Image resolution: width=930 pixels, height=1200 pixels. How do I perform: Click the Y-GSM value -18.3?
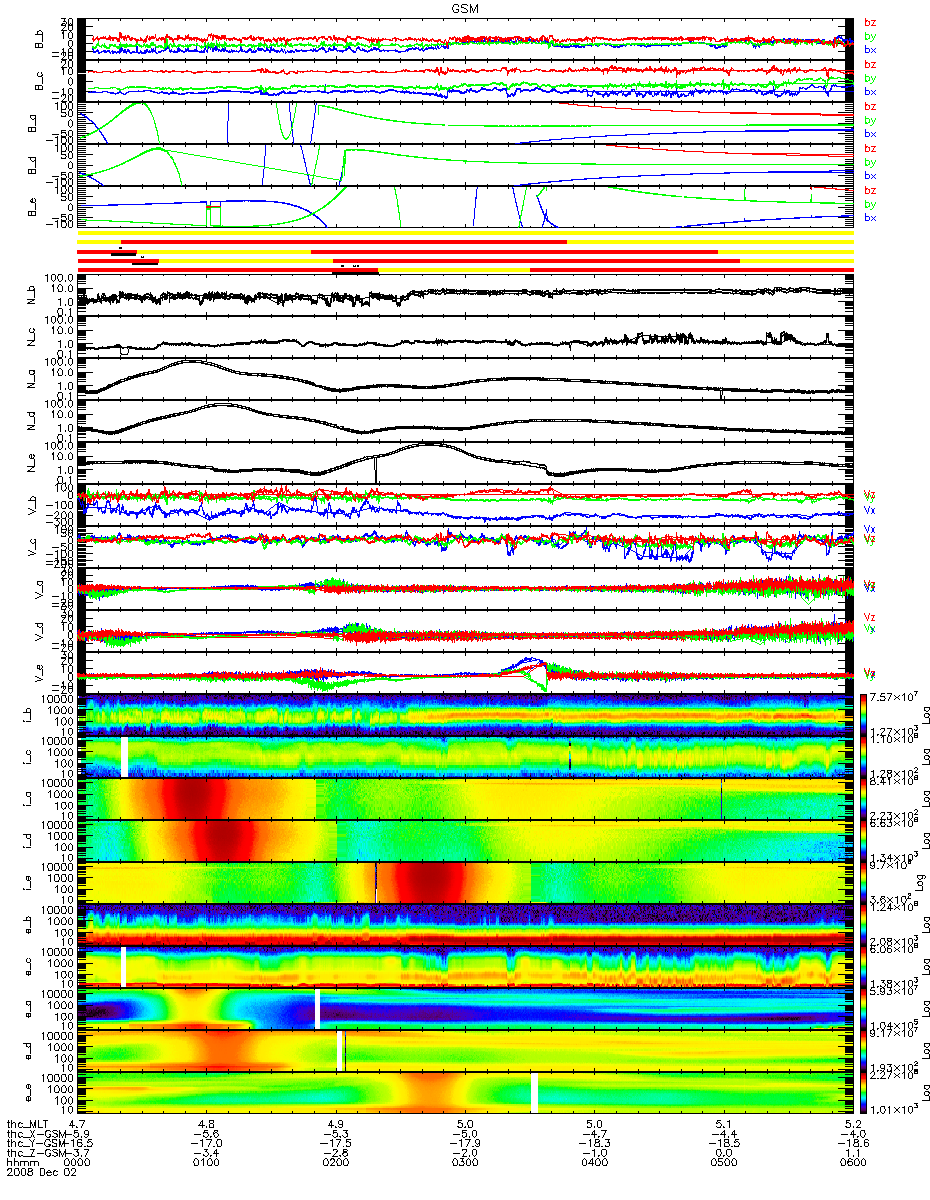[594, 1143]
